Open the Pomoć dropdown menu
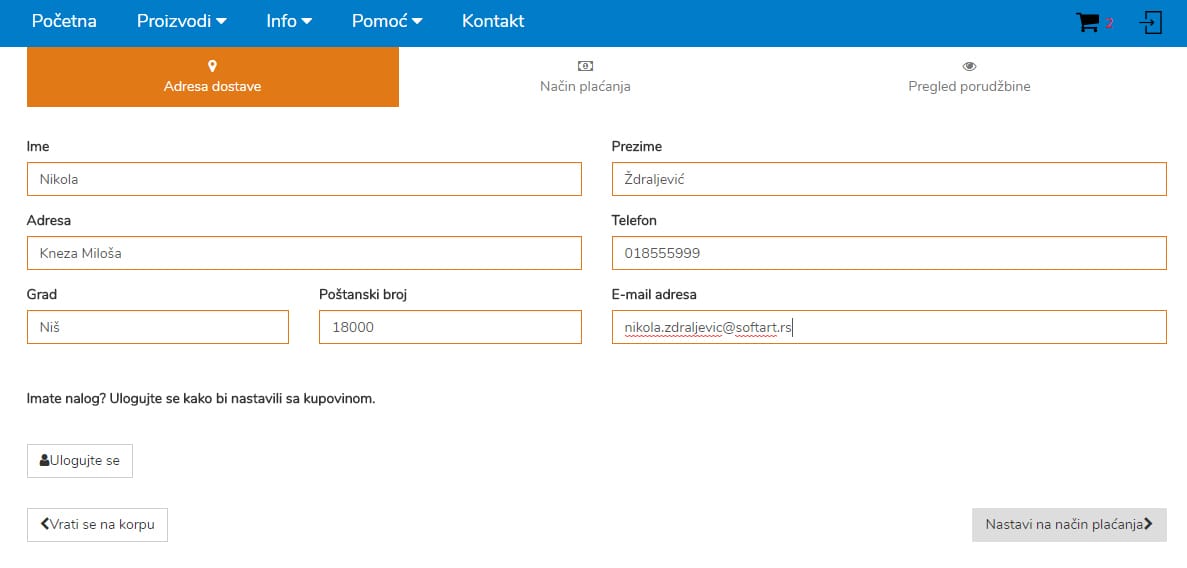Image resolution: width=1187 pixels, height=568 pixels. 386,21
